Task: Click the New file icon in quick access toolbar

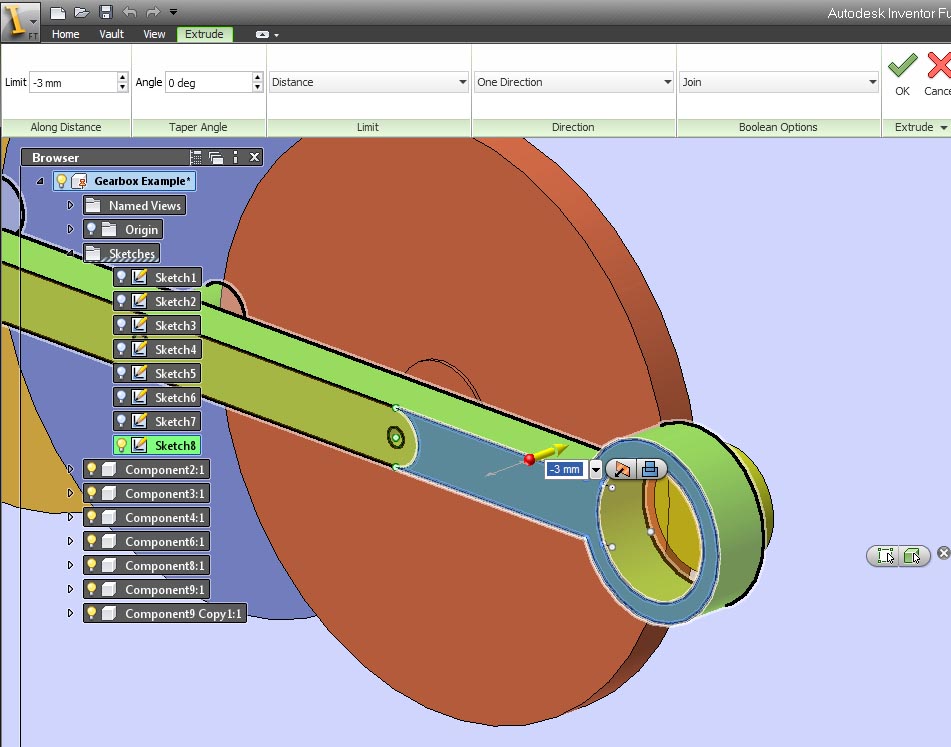Action: (58, 12)
